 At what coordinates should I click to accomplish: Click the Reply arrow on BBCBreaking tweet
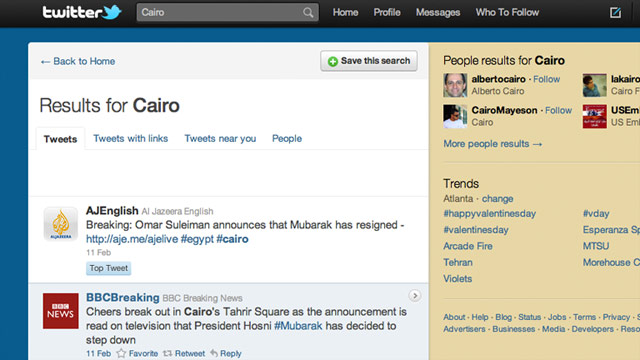pyautogui.click(x=214, y=353)
